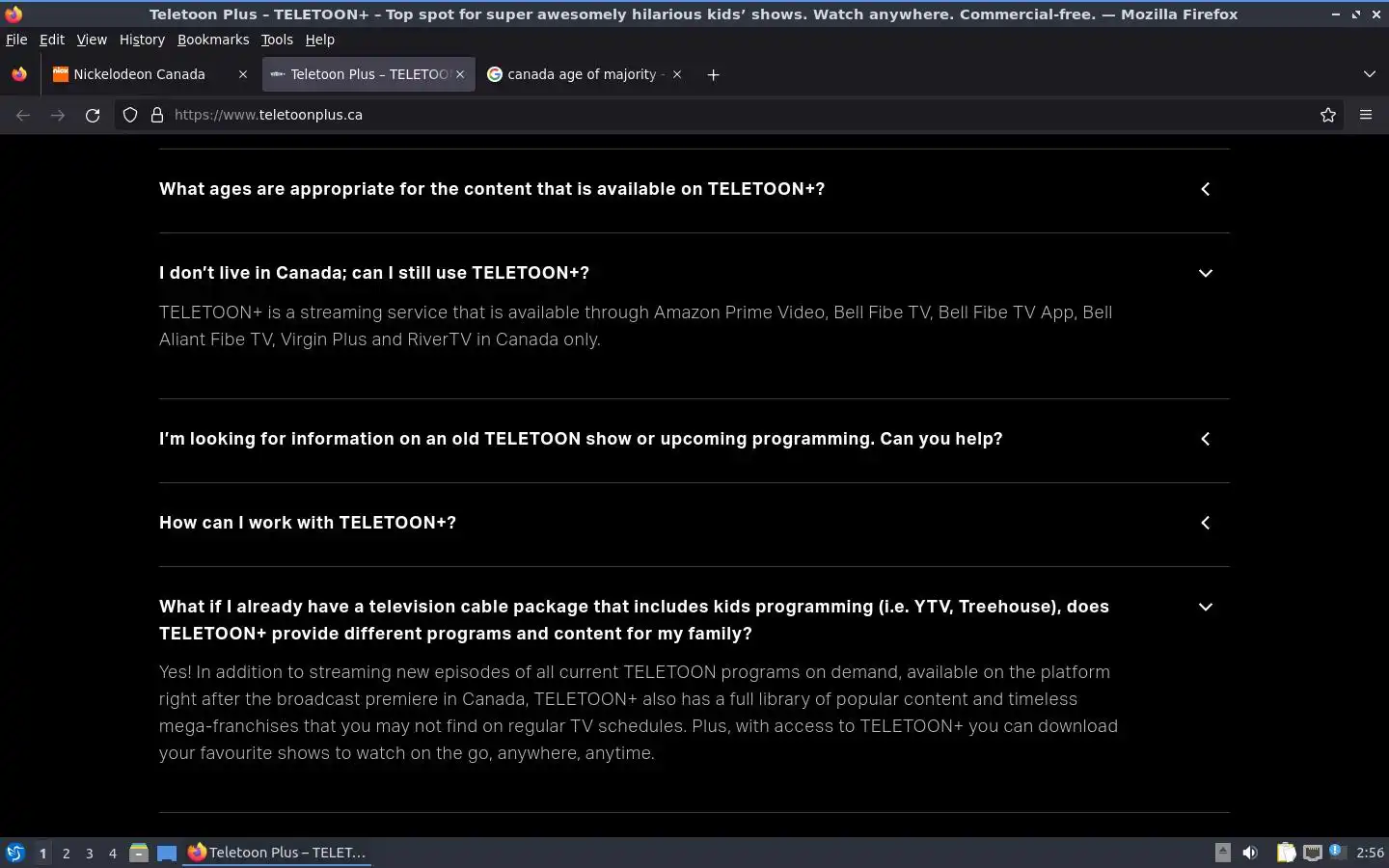This screenshot has height=868, width=1389.
Task: Open the Help menu
Action: coord(319,40)
